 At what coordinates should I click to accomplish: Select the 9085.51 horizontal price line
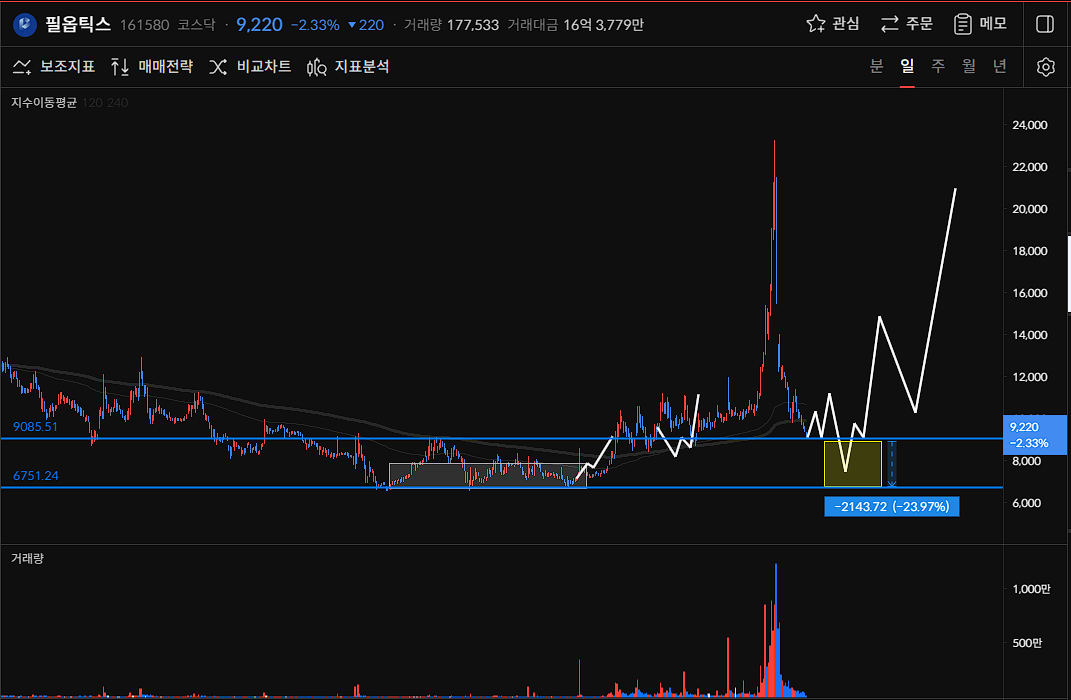(x=300, y=439)
